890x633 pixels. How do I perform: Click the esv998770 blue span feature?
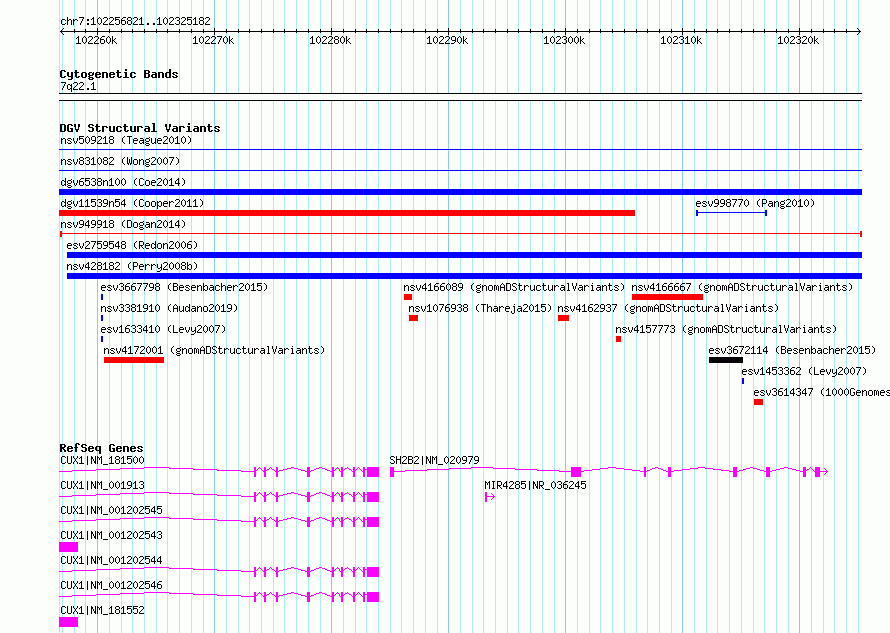tap(732, 213)
